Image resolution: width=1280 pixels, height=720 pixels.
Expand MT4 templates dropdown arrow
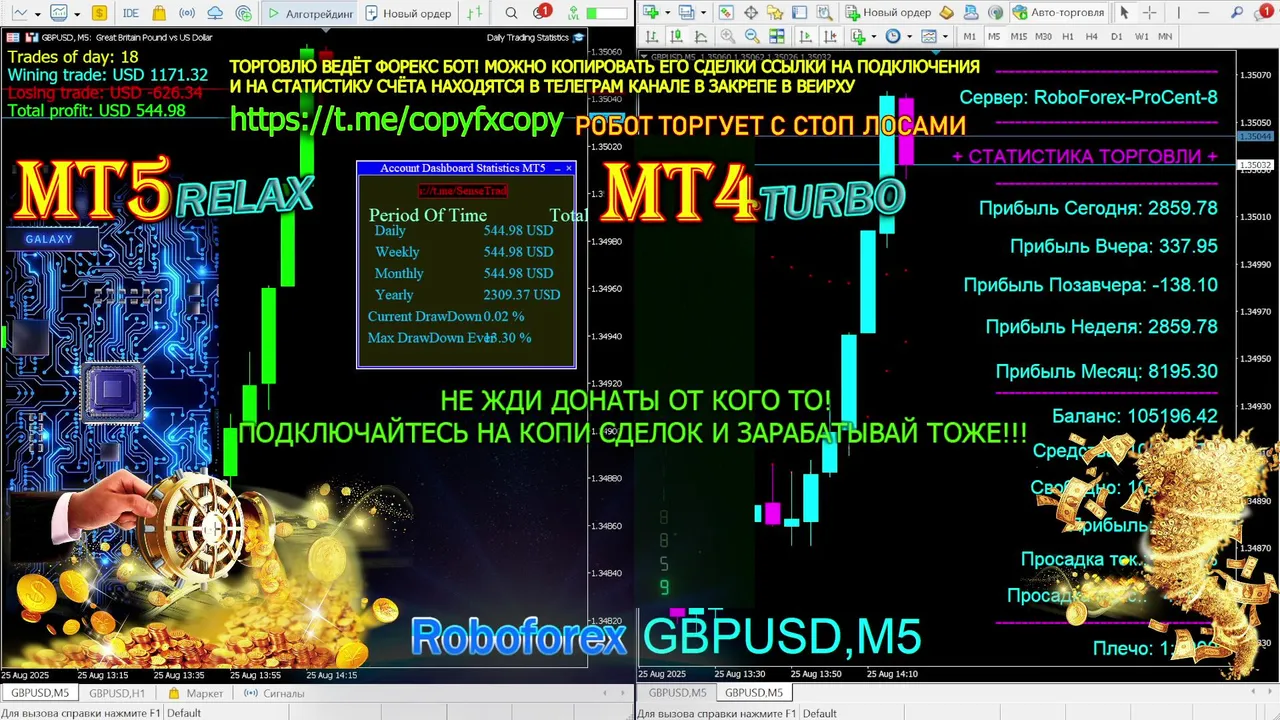(945, 37)
